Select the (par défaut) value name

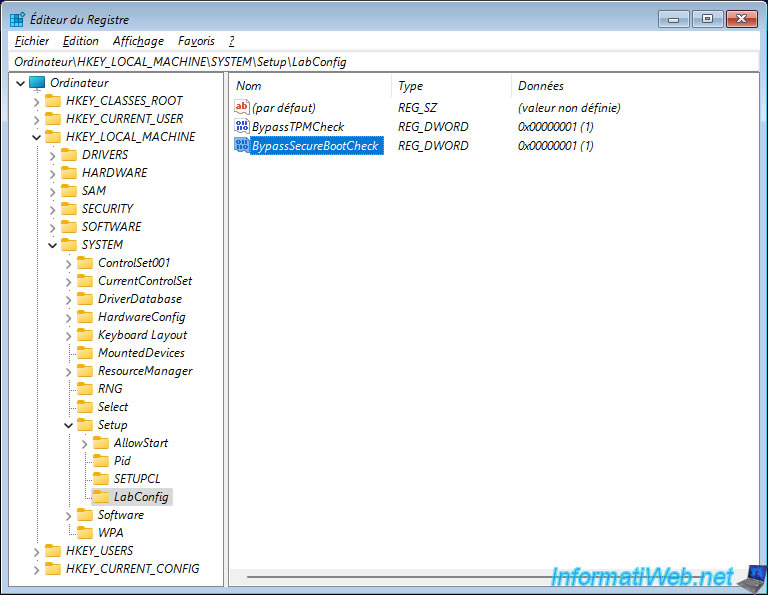click(284, 108)
